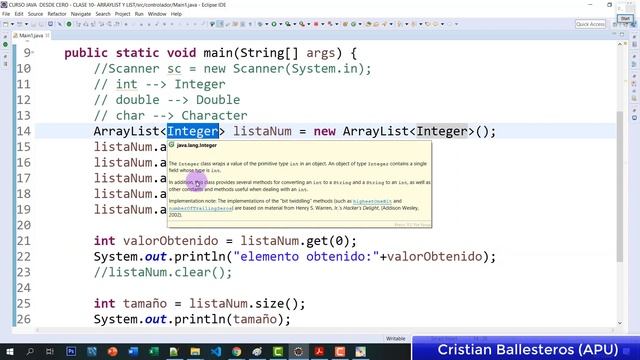Click the "elemento obtenido:" string on line 22
Viewport: 640px width, 360px height.
point(307,257)
